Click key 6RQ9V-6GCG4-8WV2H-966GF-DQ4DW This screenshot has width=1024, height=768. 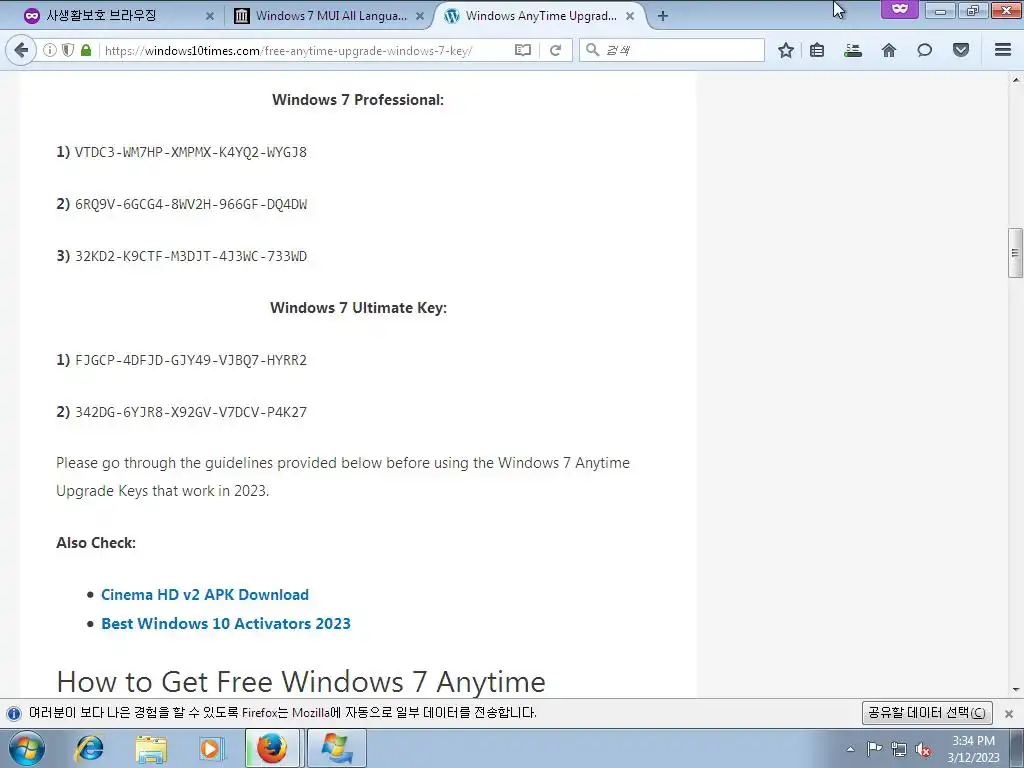[x=191, y=204]
